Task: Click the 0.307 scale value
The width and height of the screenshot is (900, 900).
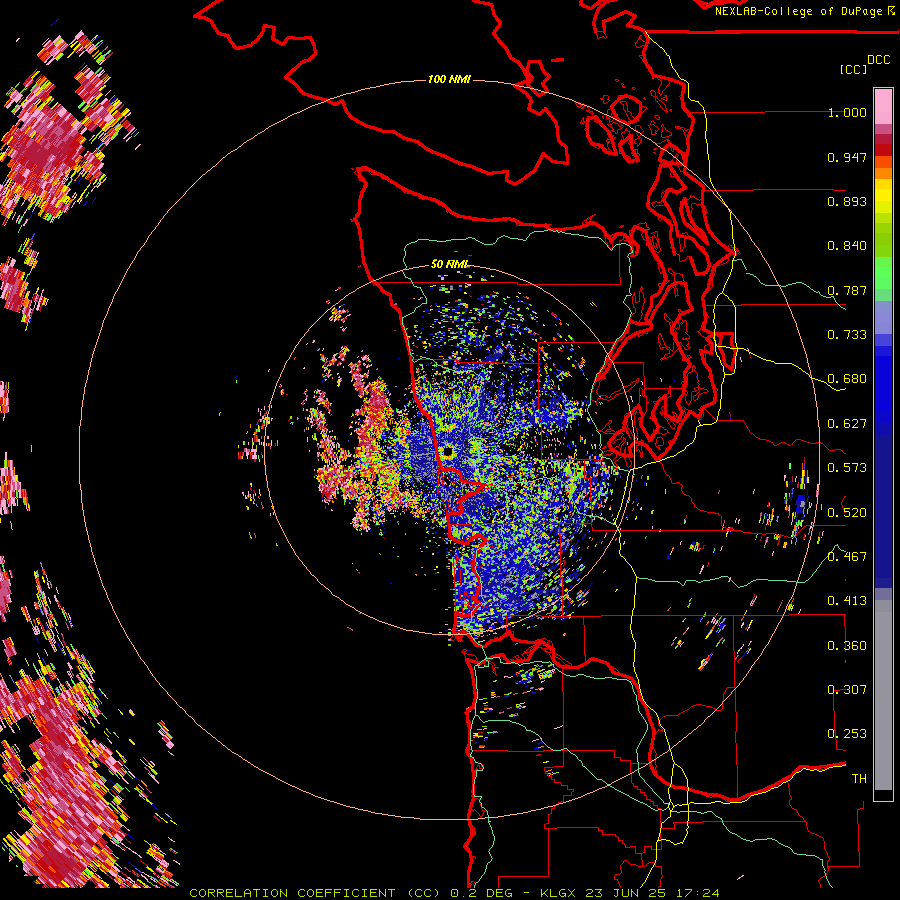Action: (x=847, y=689)
